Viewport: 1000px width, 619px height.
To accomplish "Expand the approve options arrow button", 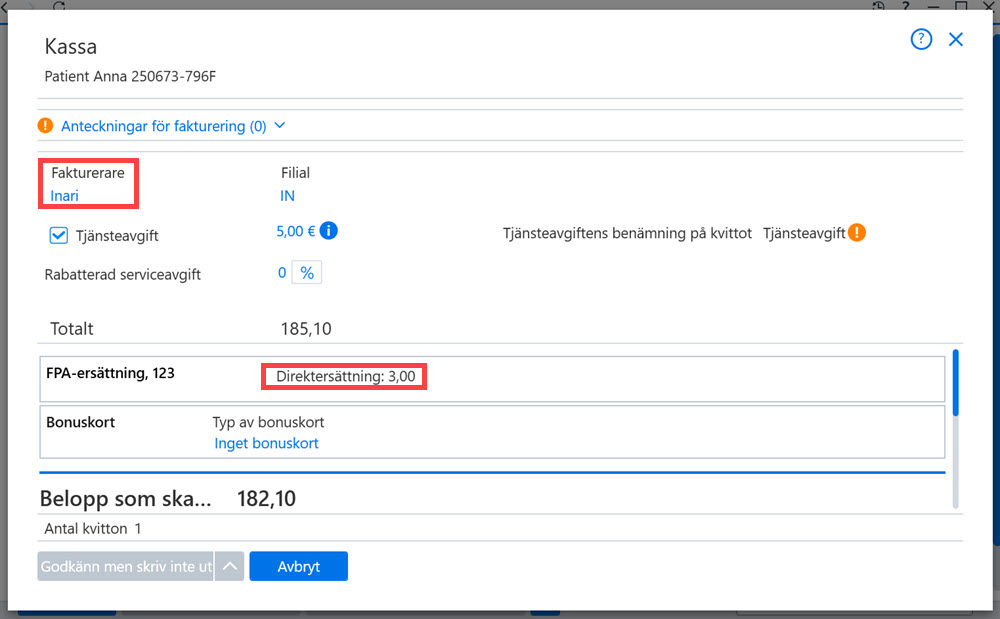I will pyautogui.click(x=230, y=566).
